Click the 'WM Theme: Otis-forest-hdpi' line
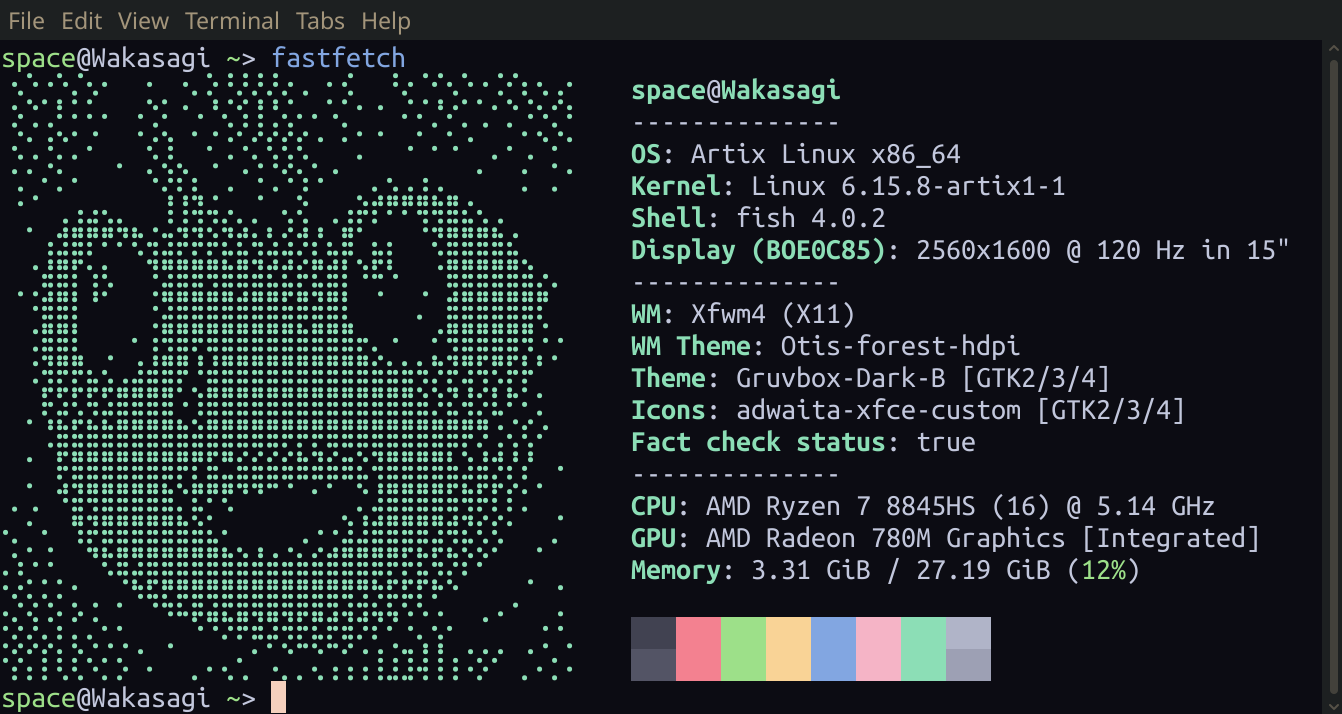This screenshot has height=714, width=1342. 826,347
